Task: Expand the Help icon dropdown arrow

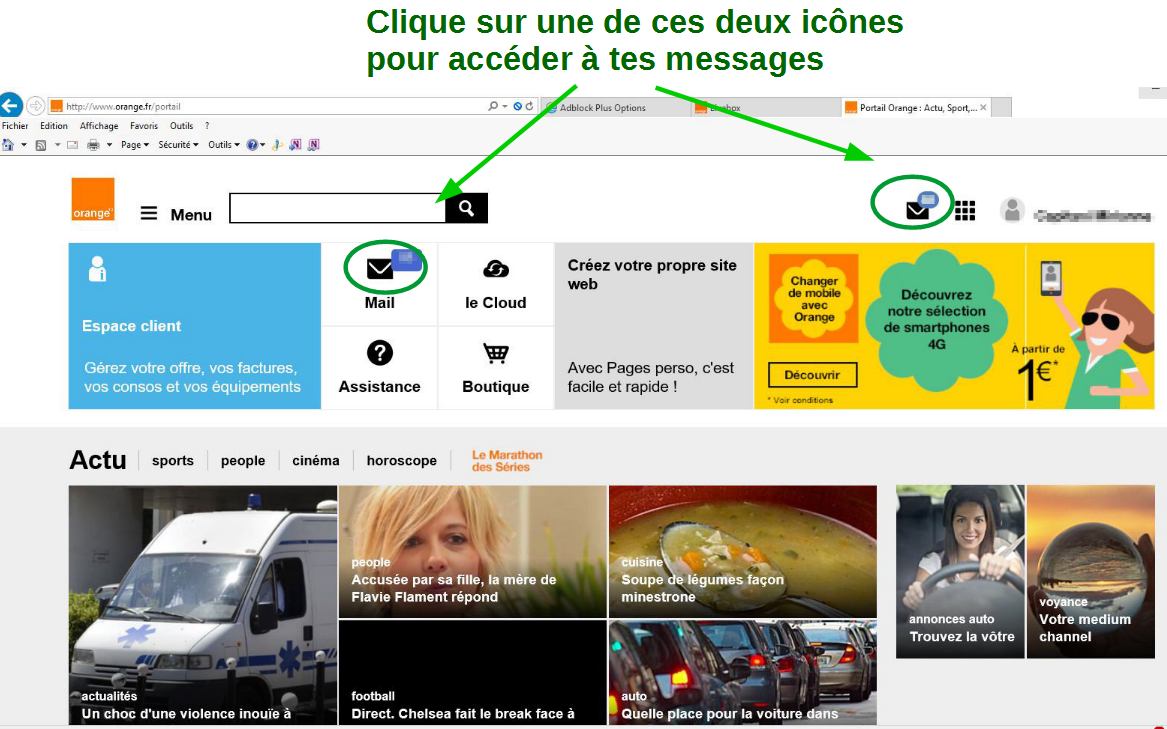Action: pyautogui.click(x=263, y=145)
